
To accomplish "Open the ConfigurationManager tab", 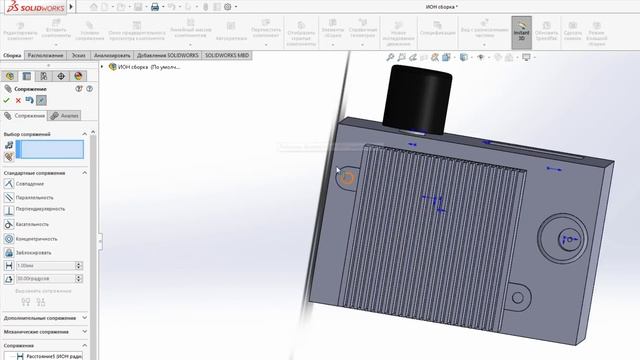I will point(44,76).
